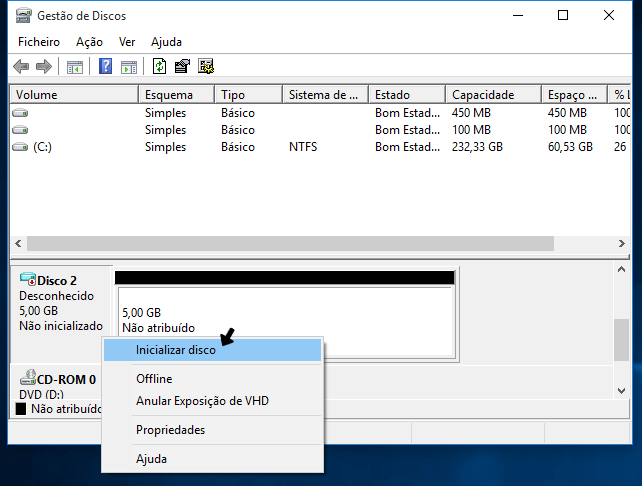The image size is (642, 486).
Task: Sort by the Tipo column header
Action: pos(249,95)
